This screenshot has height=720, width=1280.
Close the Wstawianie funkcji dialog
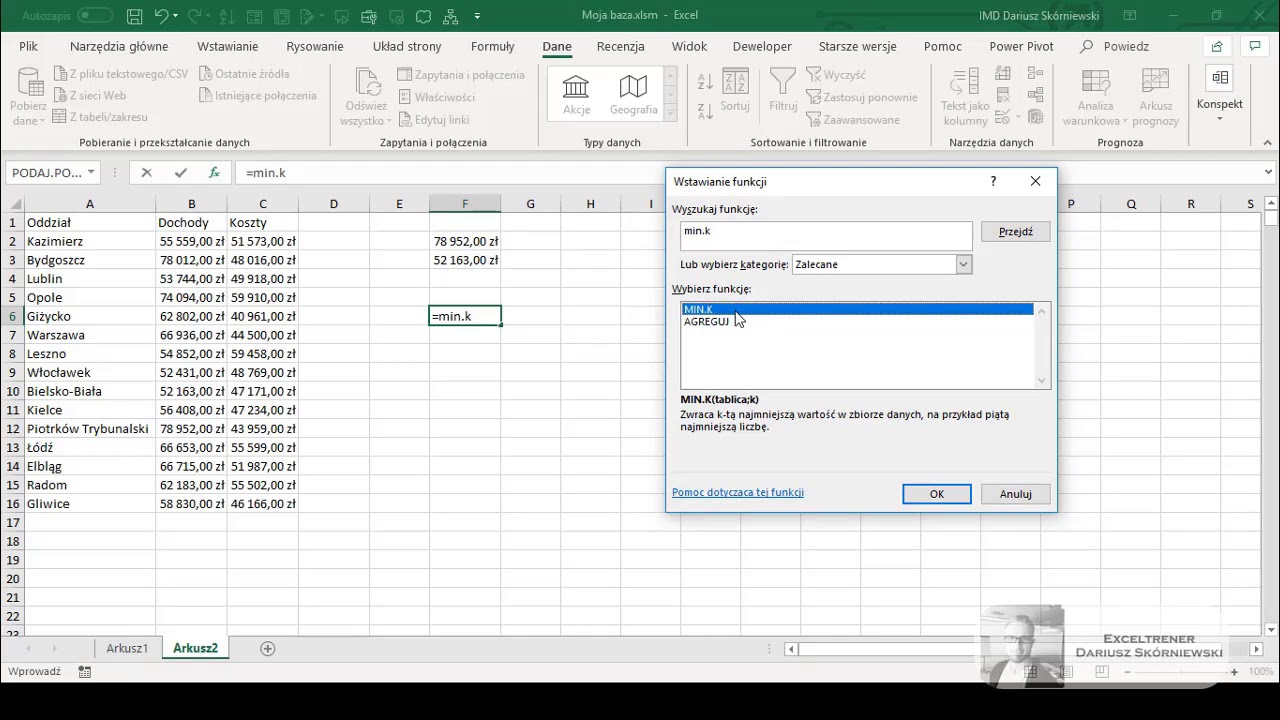[x=1035, y=181]
